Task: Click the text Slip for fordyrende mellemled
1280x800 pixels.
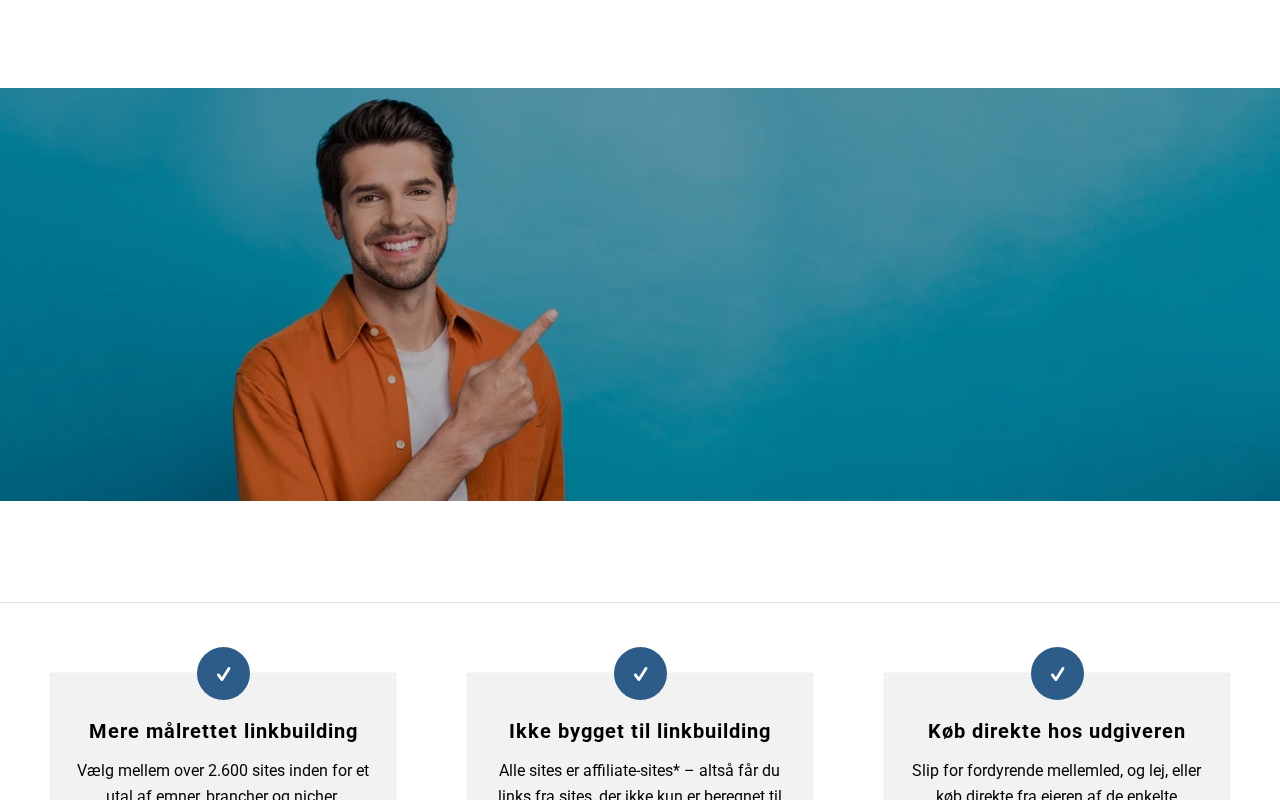Action: [1016, 771]
